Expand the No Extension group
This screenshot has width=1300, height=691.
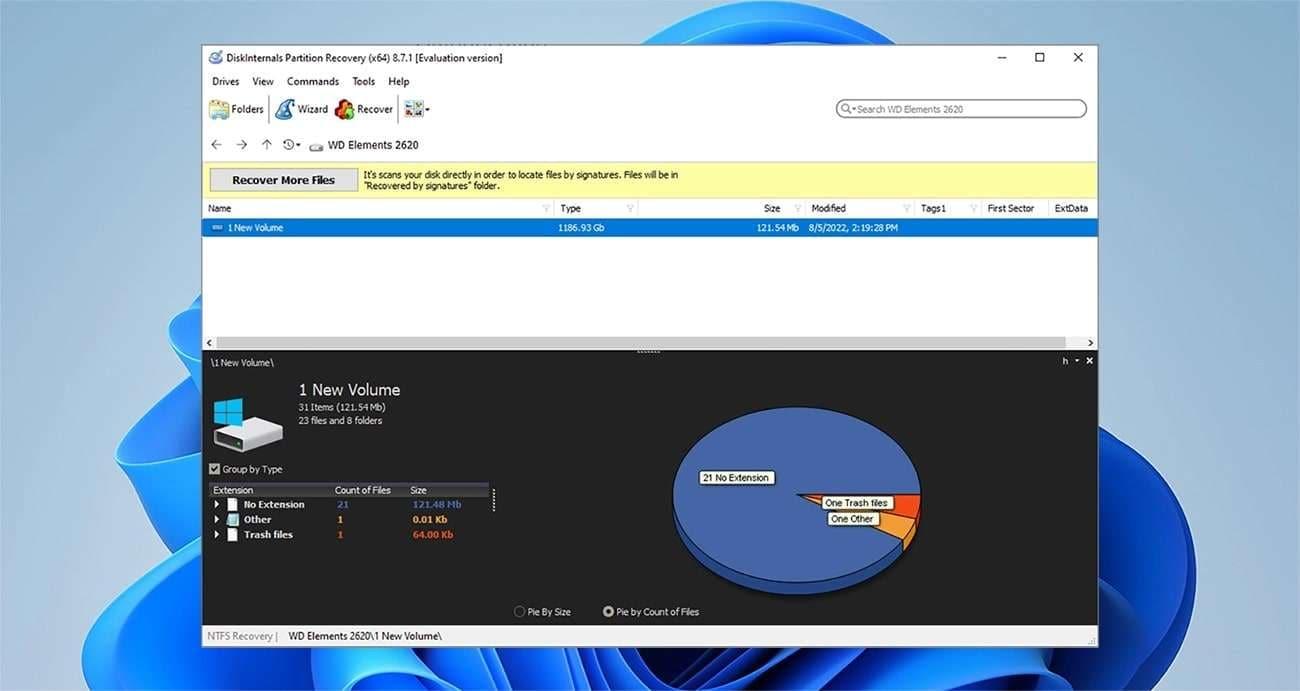217,505
